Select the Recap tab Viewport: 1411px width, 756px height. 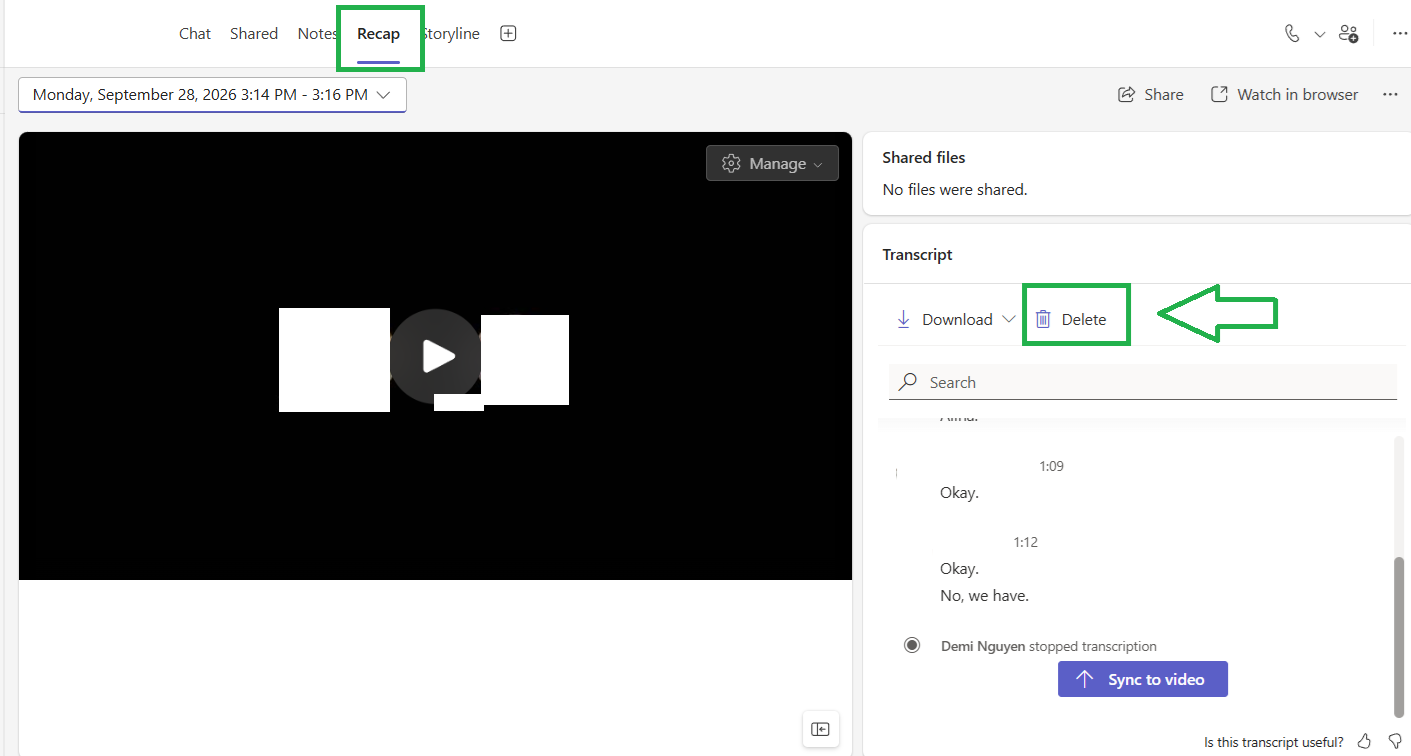point(378,33)
